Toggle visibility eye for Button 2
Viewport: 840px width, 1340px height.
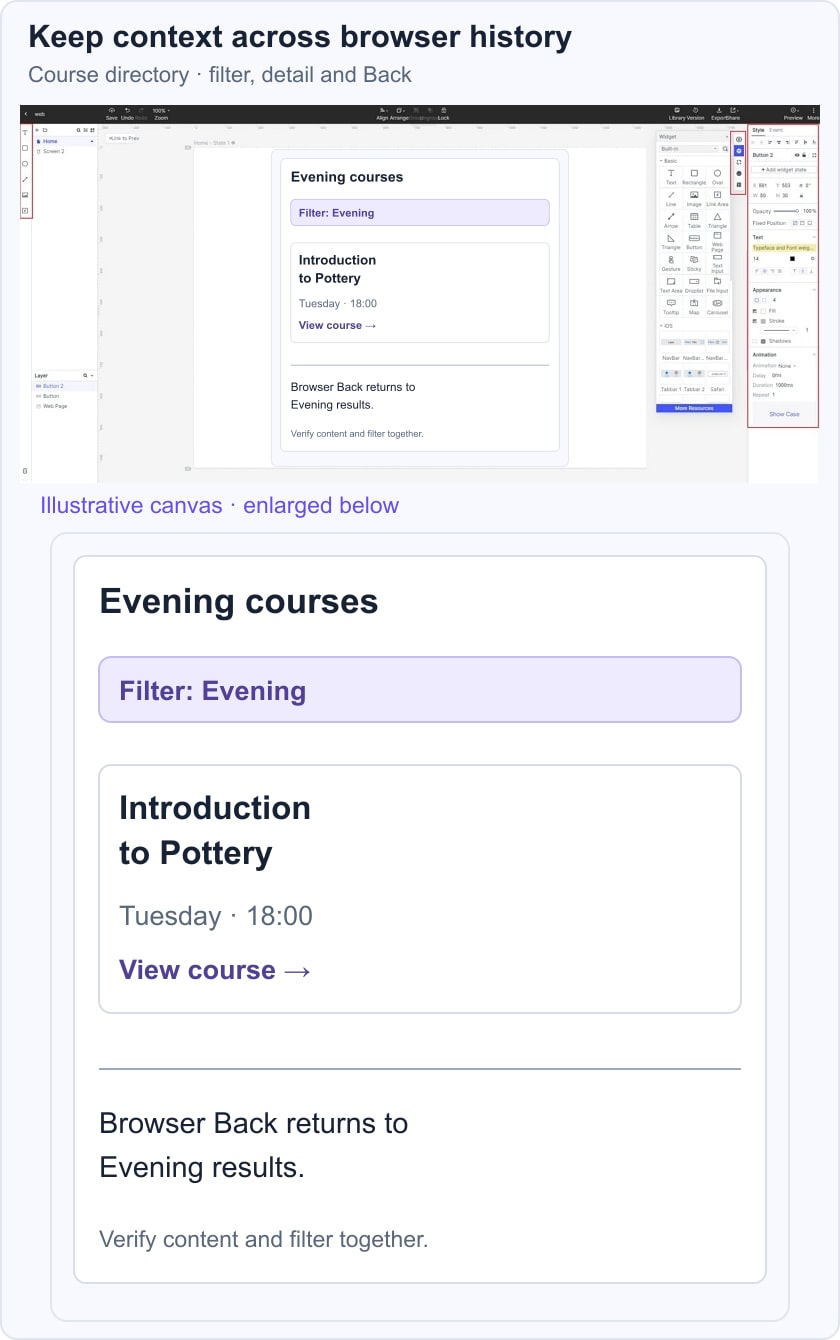pyautogui.click(x=797, y=155)
